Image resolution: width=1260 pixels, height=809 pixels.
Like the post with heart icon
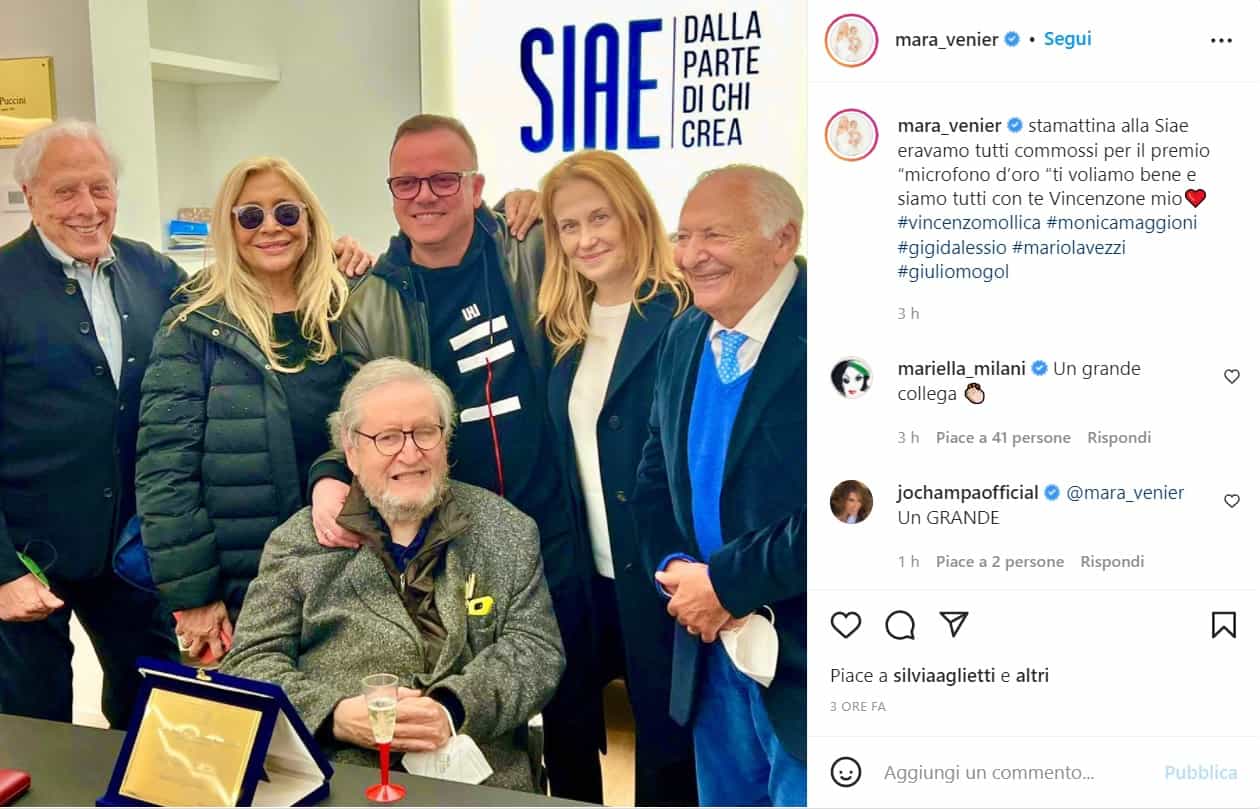[x=846, y=625]
